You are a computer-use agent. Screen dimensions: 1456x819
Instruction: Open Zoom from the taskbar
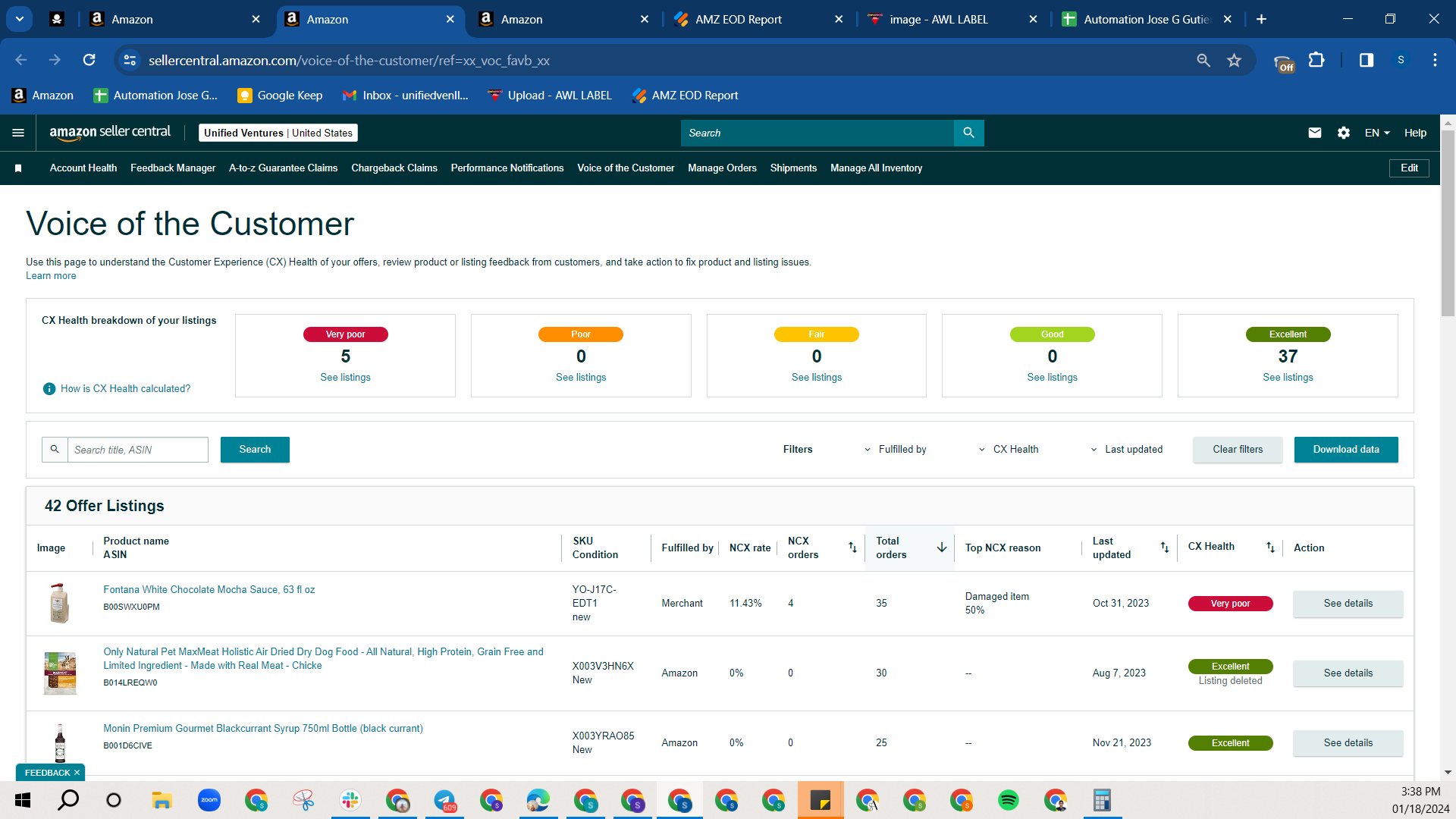pyautogui.click(x=209, y=800)
